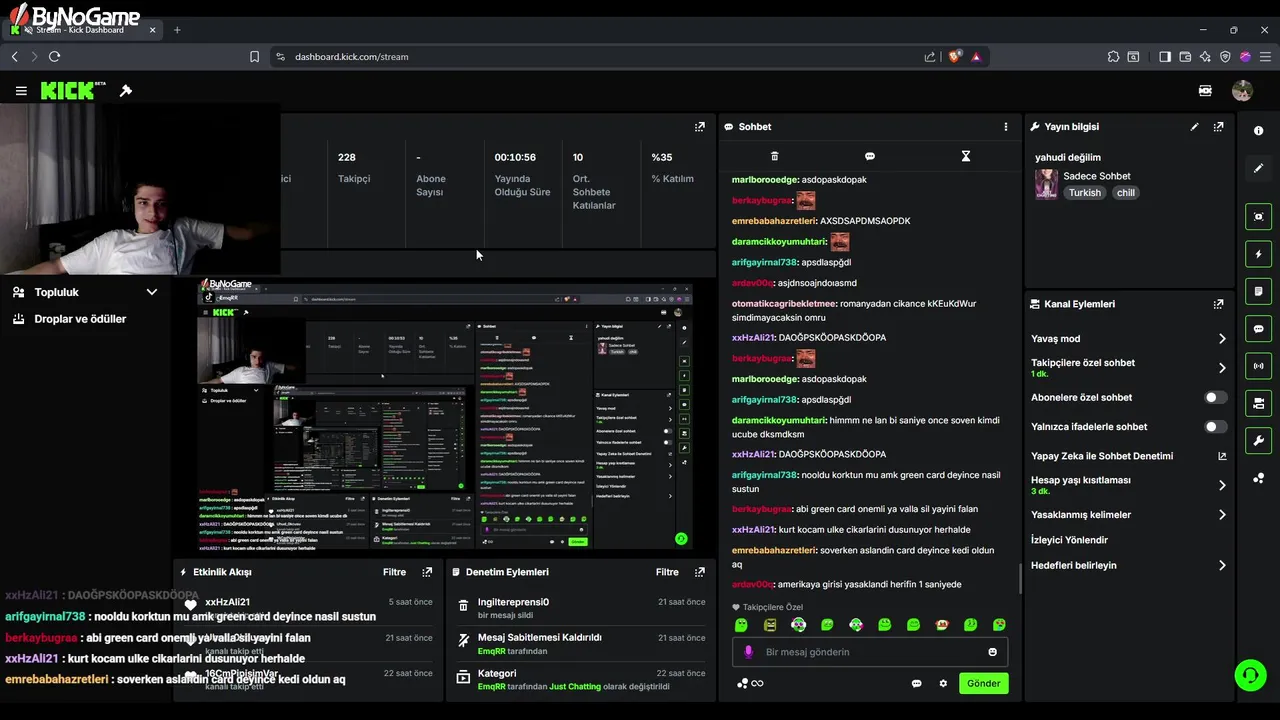Click the green KICK logo
This screenshot has height=720, width=1280.
tap(67, 91)
